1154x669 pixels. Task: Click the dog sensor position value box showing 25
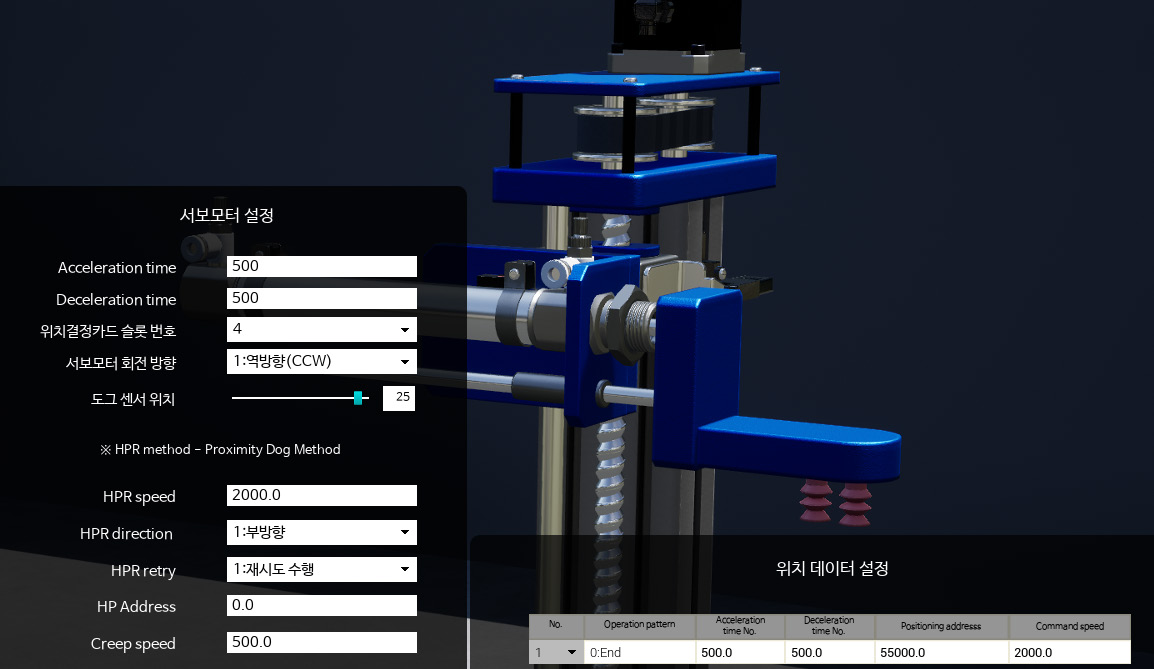coord(398,397)
